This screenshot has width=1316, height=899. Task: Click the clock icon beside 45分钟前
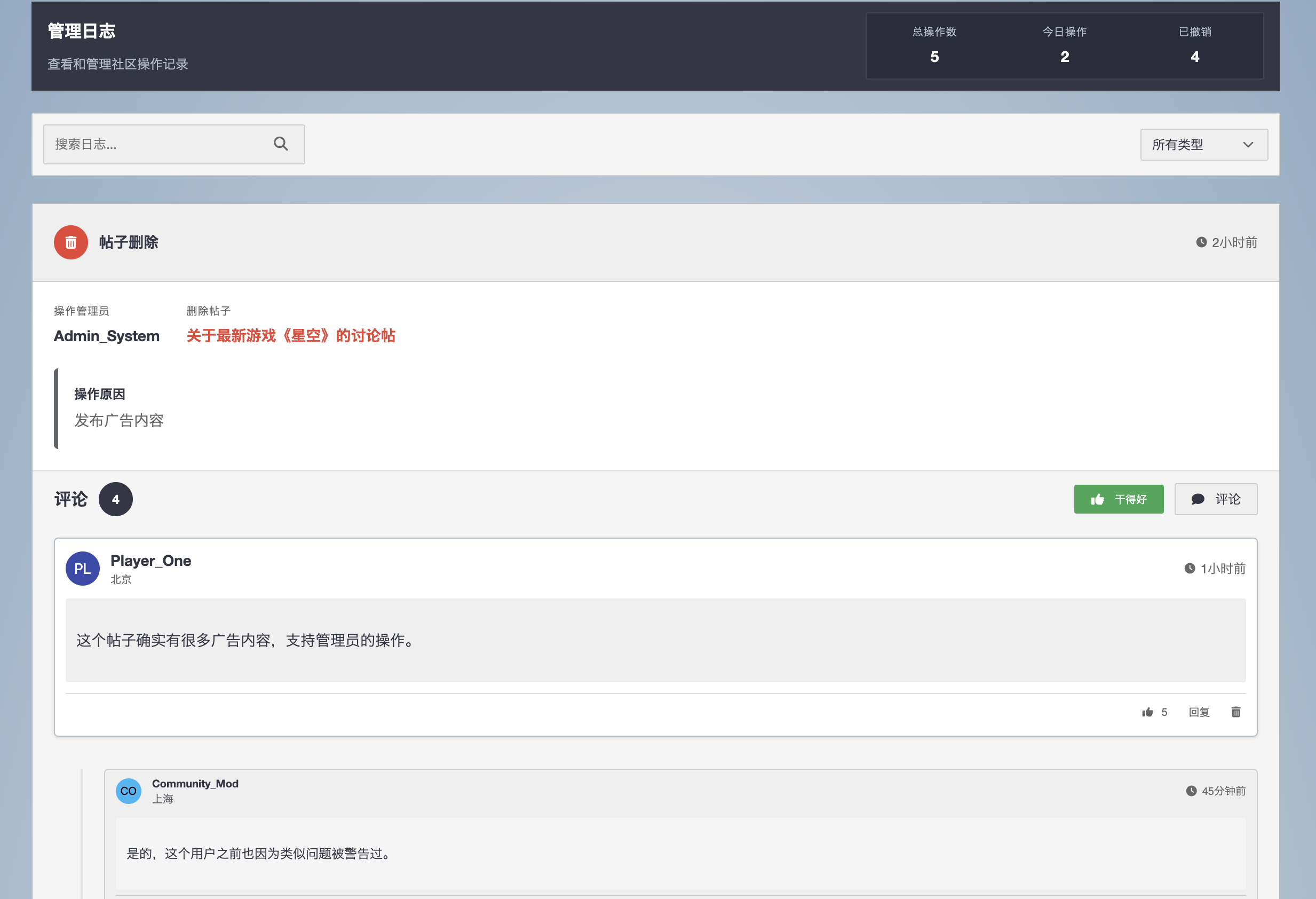1192,791
